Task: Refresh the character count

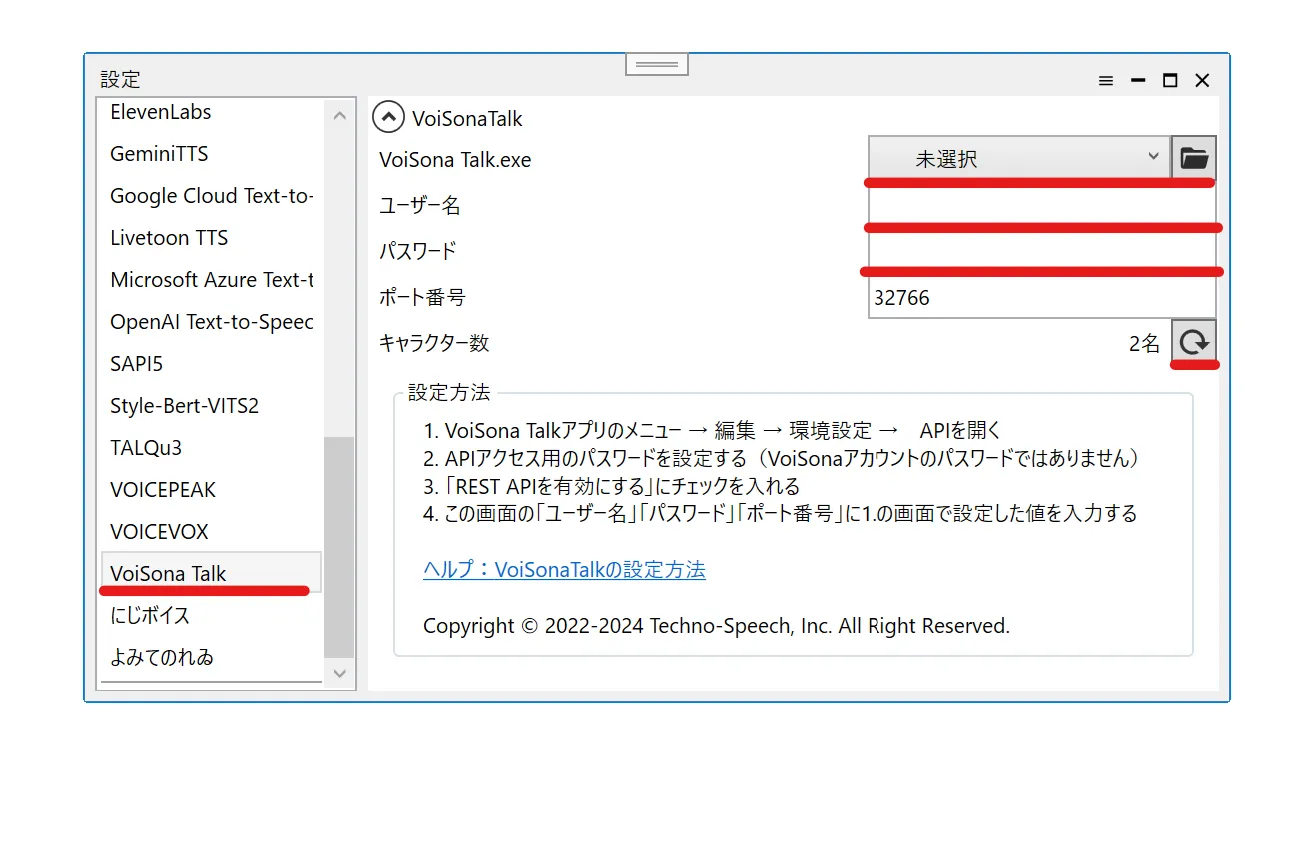Action: (1194, 343)
